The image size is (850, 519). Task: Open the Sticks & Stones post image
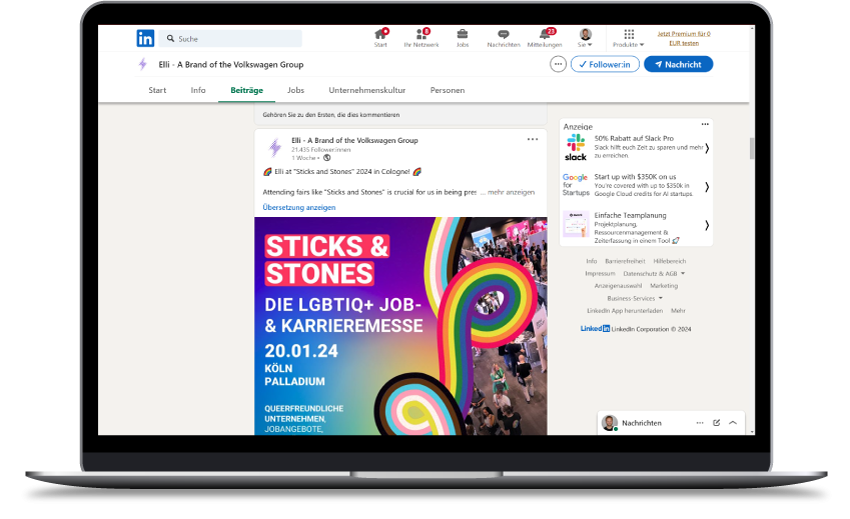point(401,326)
